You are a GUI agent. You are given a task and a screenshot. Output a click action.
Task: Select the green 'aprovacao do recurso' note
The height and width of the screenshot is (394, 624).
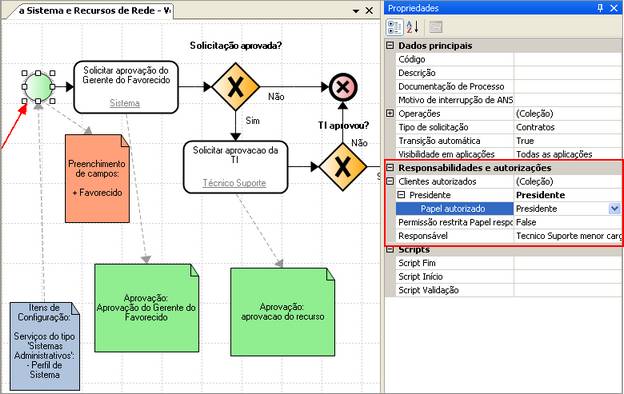[283, 312]
